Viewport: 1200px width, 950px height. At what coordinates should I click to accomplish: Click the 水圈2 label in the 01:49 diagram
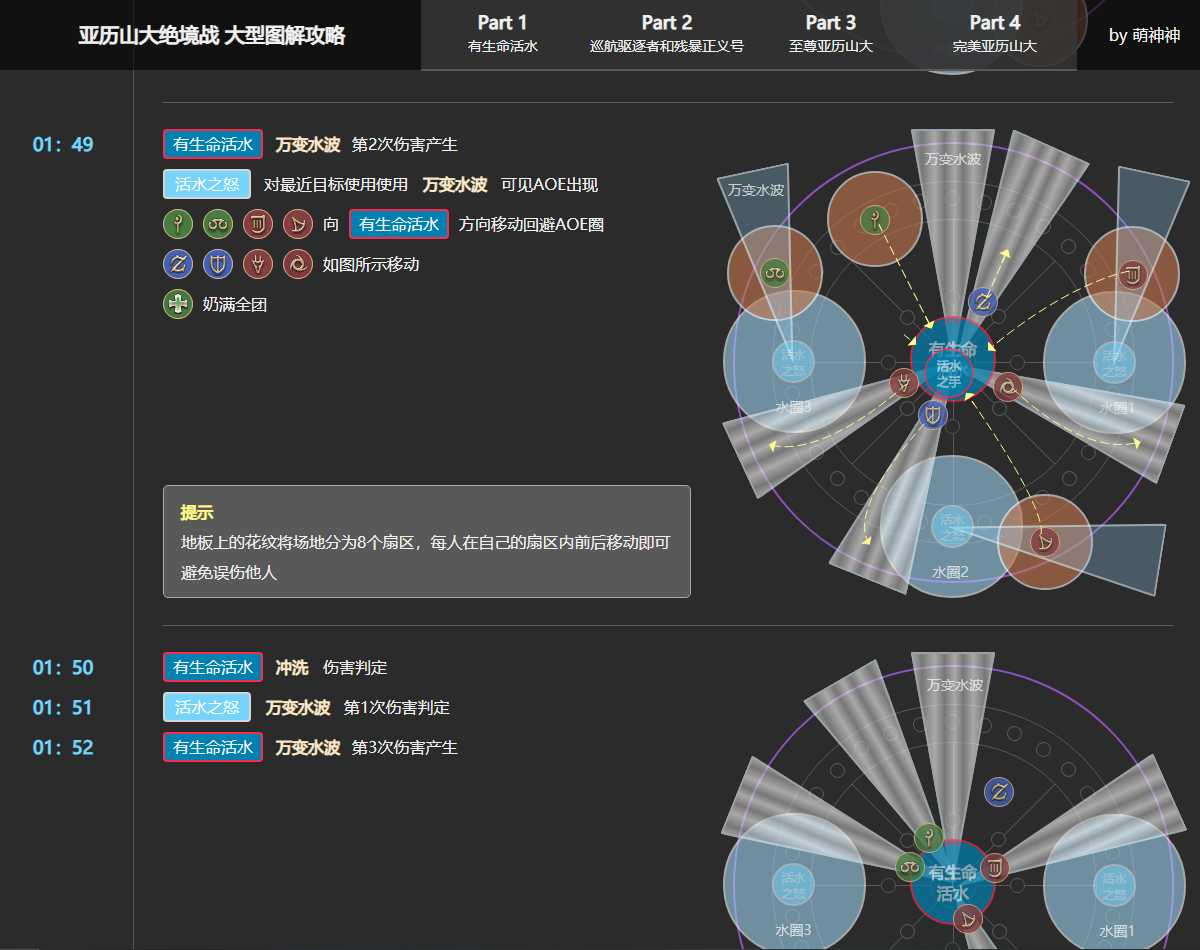tap(951, 572)
